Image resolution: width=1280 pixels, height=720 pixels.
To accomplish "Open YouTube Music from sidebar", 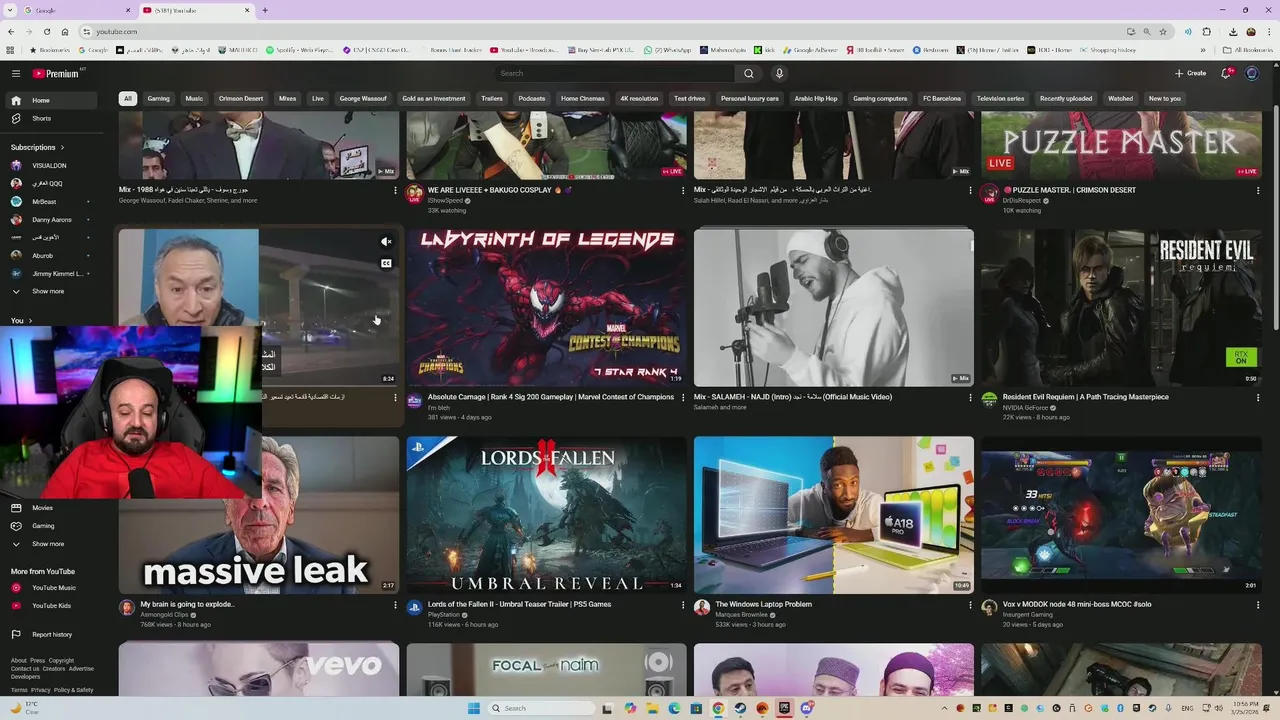I will pyautogui.click(x=53, y=588).
